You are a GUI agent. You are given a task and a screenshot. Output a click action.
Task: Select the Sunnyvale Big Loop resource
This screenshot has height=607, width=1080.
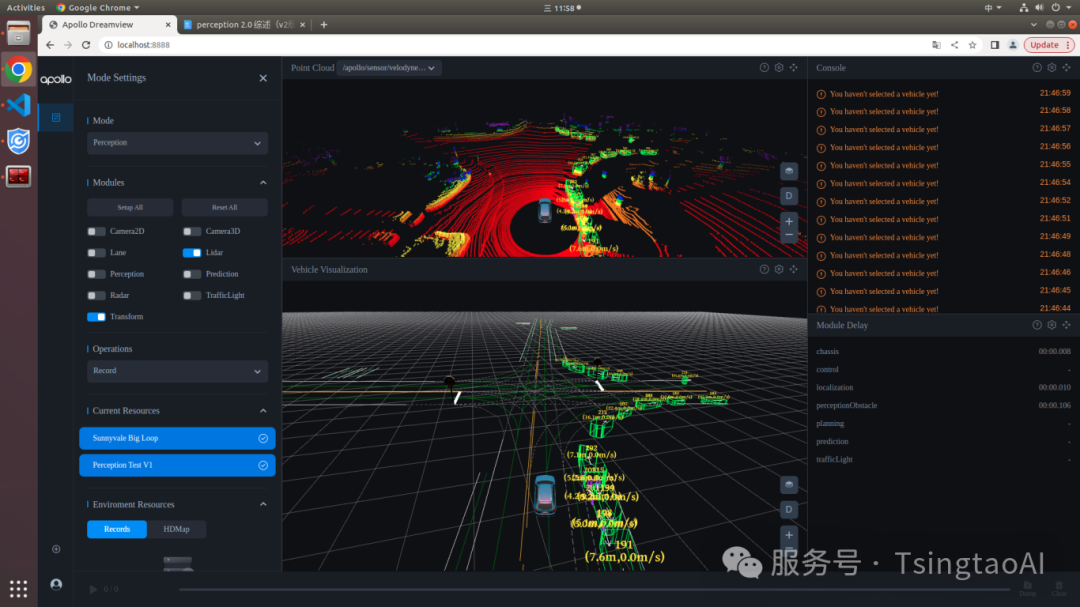(177, 438)
